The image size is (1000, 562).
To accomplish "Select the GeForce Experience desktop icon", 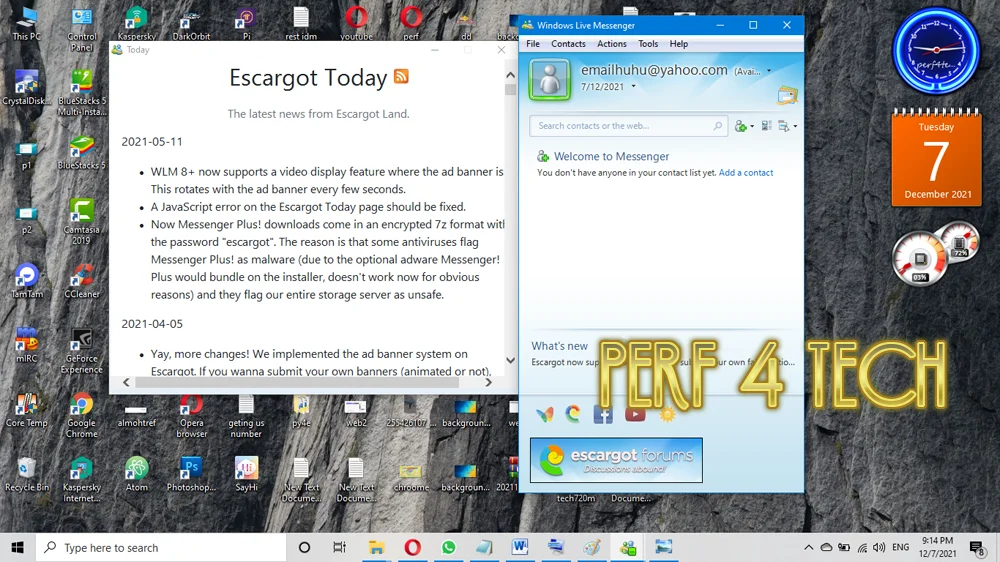I will [82, 351].
